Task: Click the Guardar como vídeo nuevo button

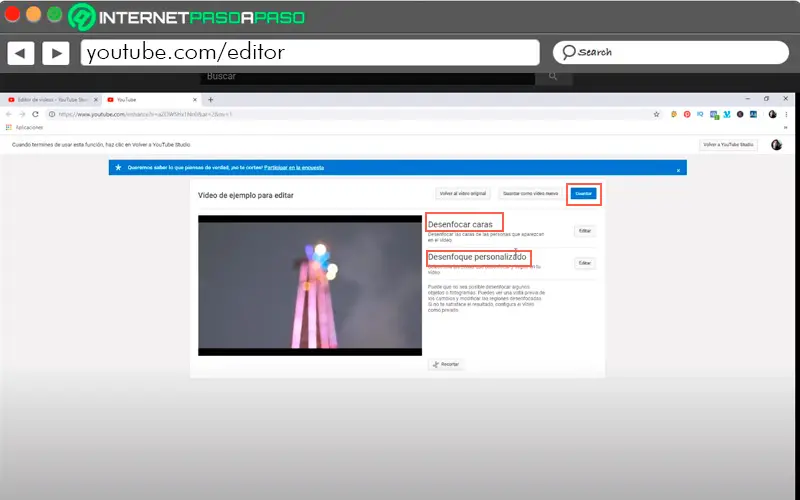Action: pos(531,194)
